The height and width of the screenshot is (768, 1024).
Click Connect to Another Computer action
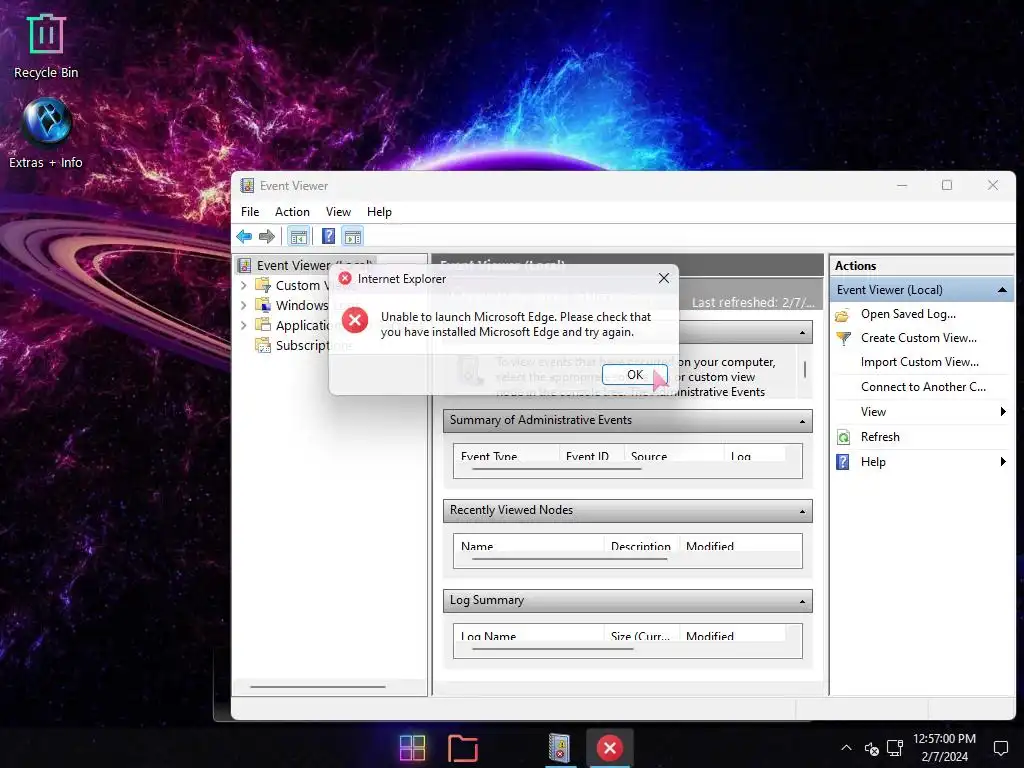[923, 387]
